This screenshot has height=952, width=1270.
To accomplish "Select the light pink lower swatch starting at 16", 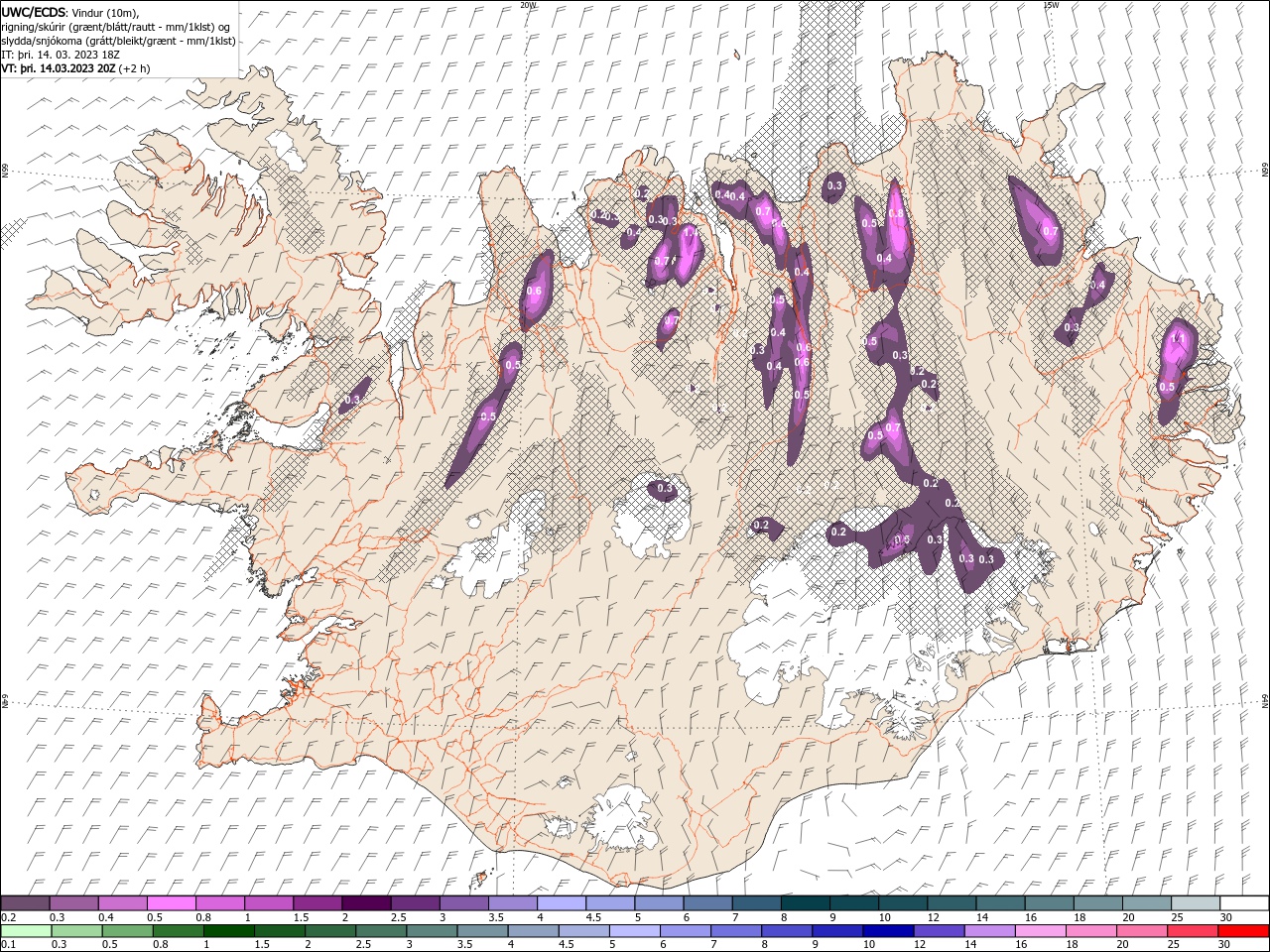I will pos(1040,931).
